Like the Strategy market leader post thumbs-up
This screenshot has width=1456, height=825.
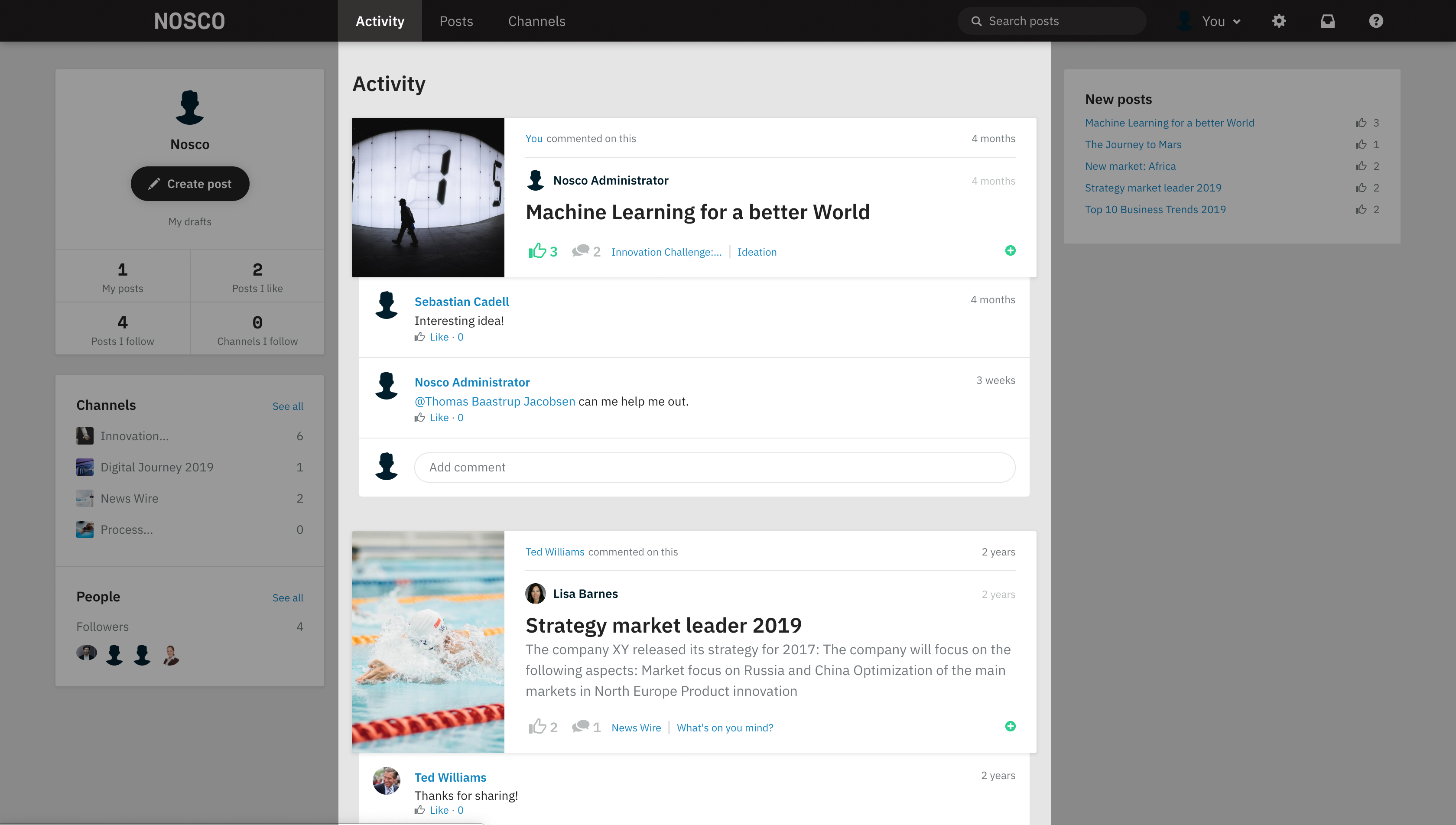click(x=537, y=726)
